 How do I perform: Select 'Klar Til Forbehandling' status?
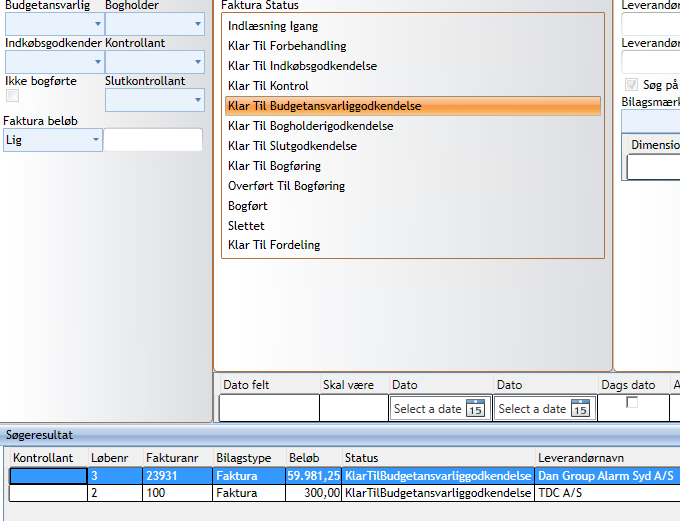tap(413, 46)
